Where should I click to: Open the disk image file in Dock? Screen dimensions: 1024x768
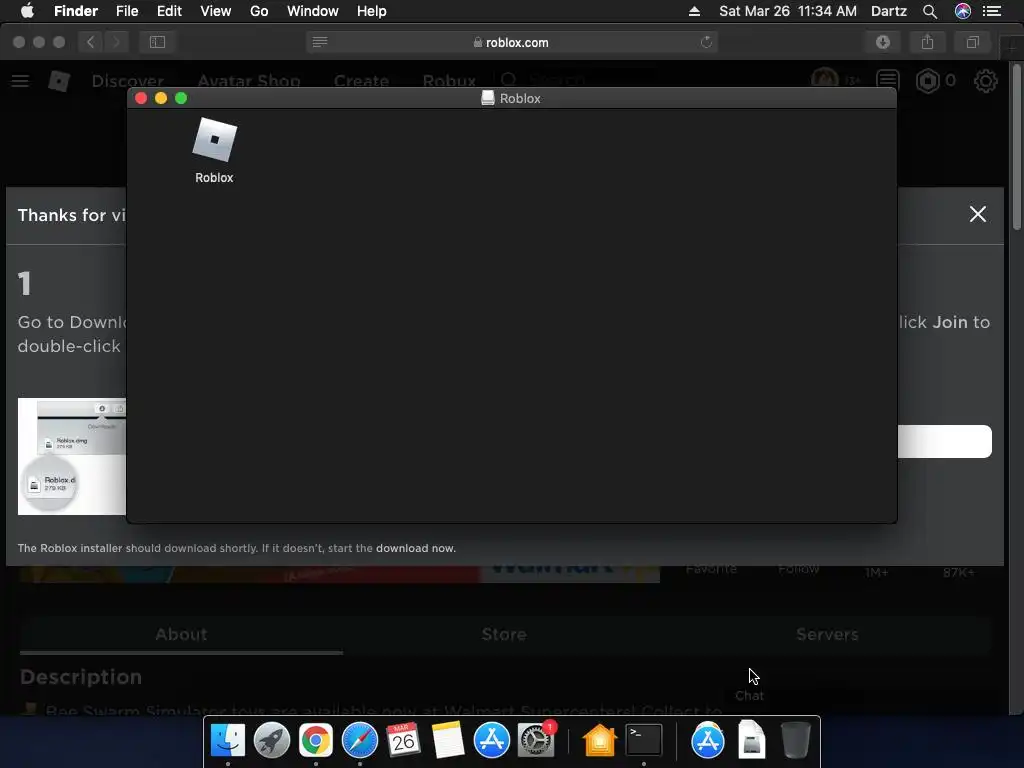click(752, 740)
